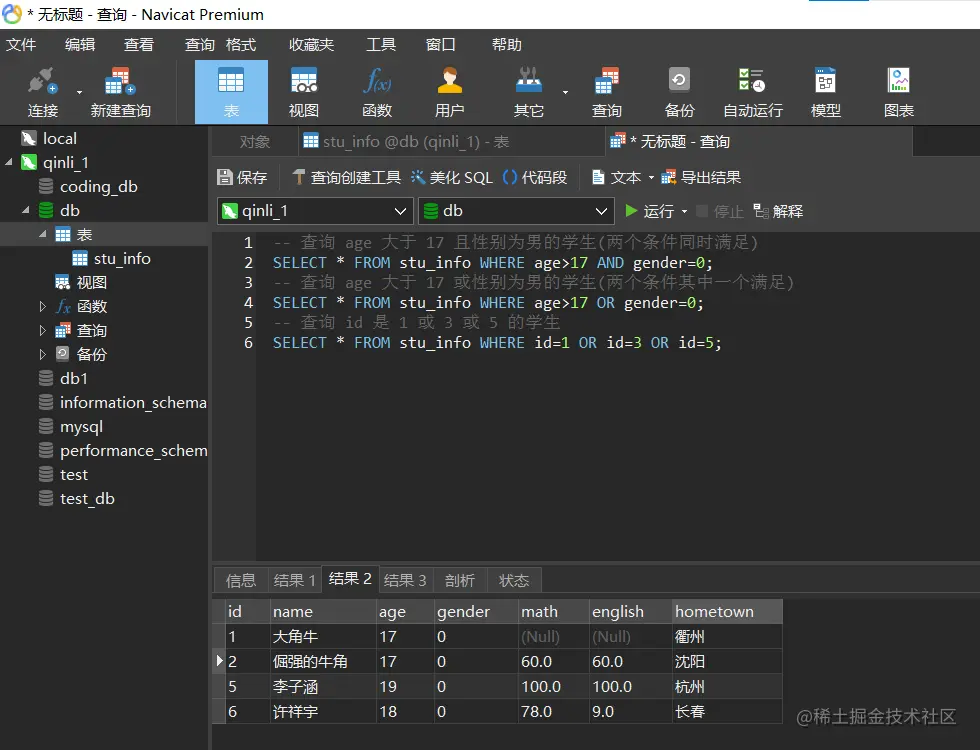Image resolution: width=980 pixels, height=750 pixels.
Task: Click the english column header
Action: (631, 612)
